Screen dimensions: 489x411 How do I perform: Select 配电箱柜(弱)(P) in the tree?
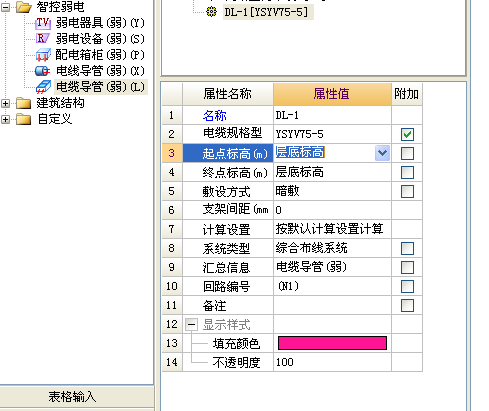point(100,55)
